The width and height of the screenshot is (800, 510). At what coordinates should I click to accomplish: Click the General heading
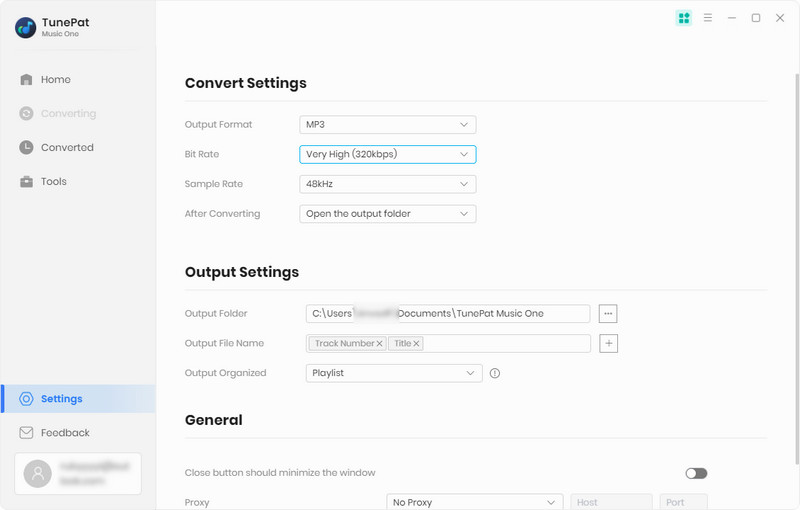point(213,420)
